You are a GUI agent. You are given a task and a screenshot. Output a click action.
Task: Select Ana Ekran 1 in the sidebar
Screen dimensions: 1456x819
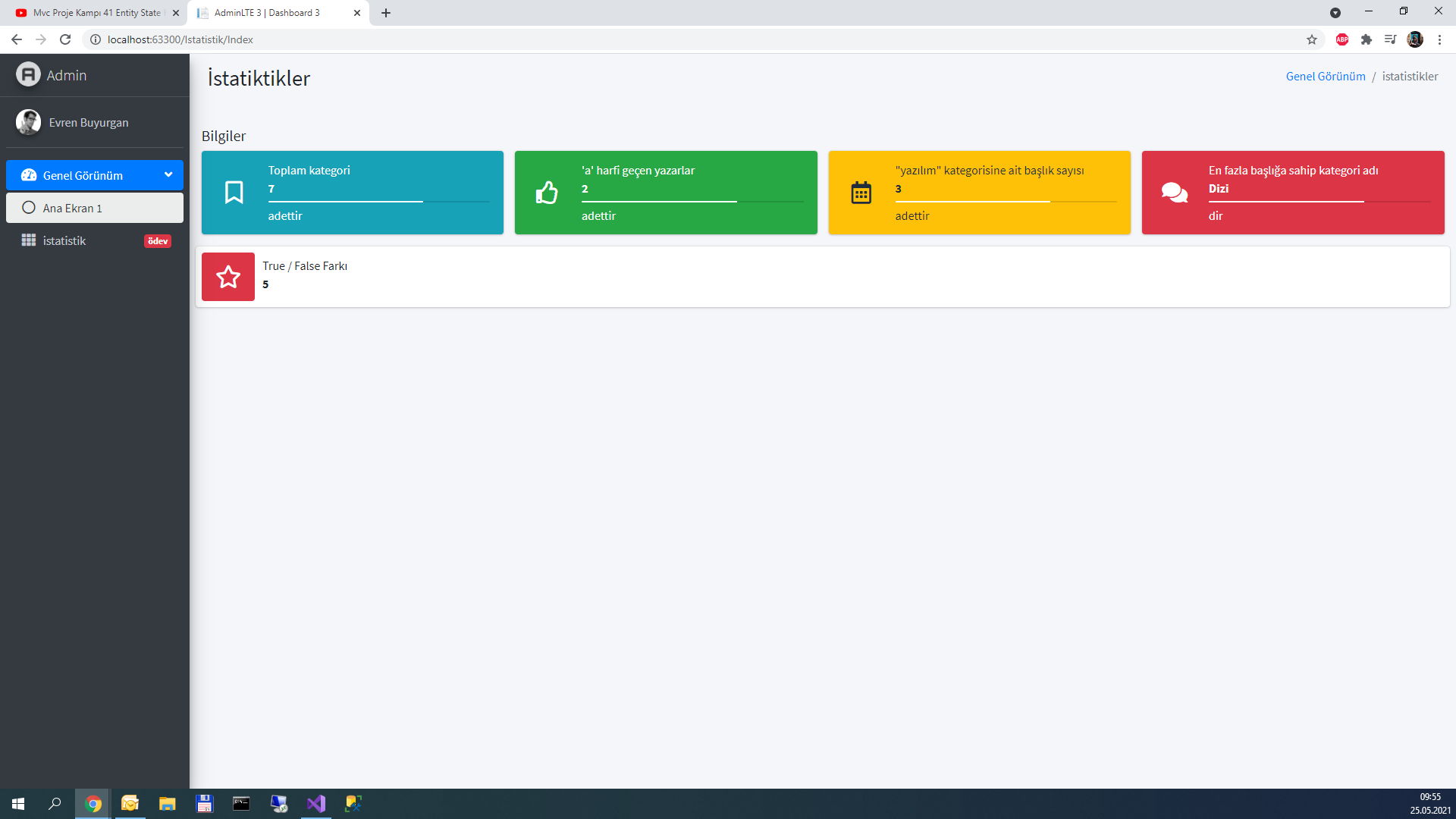click(x=73, y=207)
